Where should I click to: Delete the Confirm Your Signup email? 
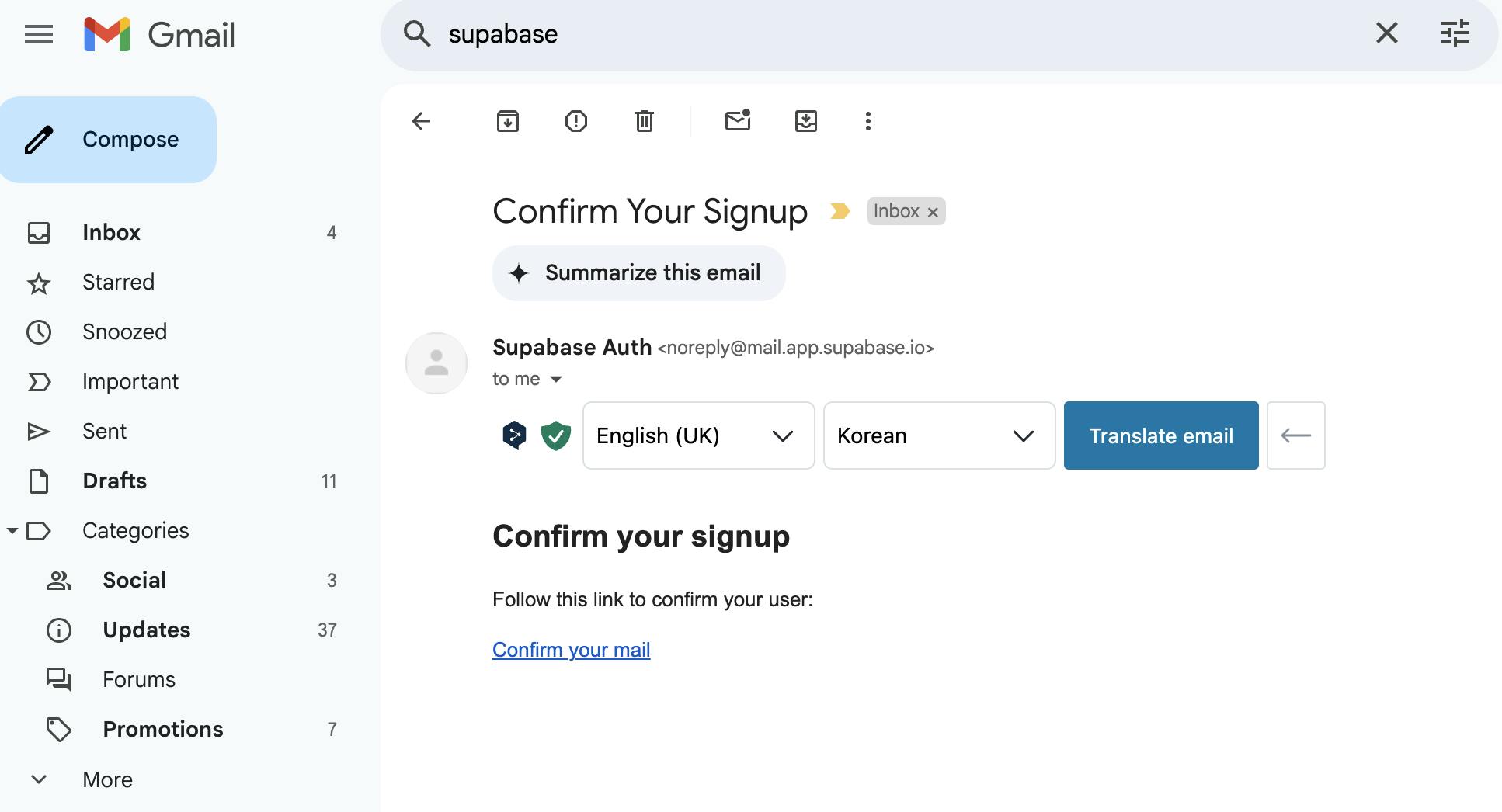645,121
